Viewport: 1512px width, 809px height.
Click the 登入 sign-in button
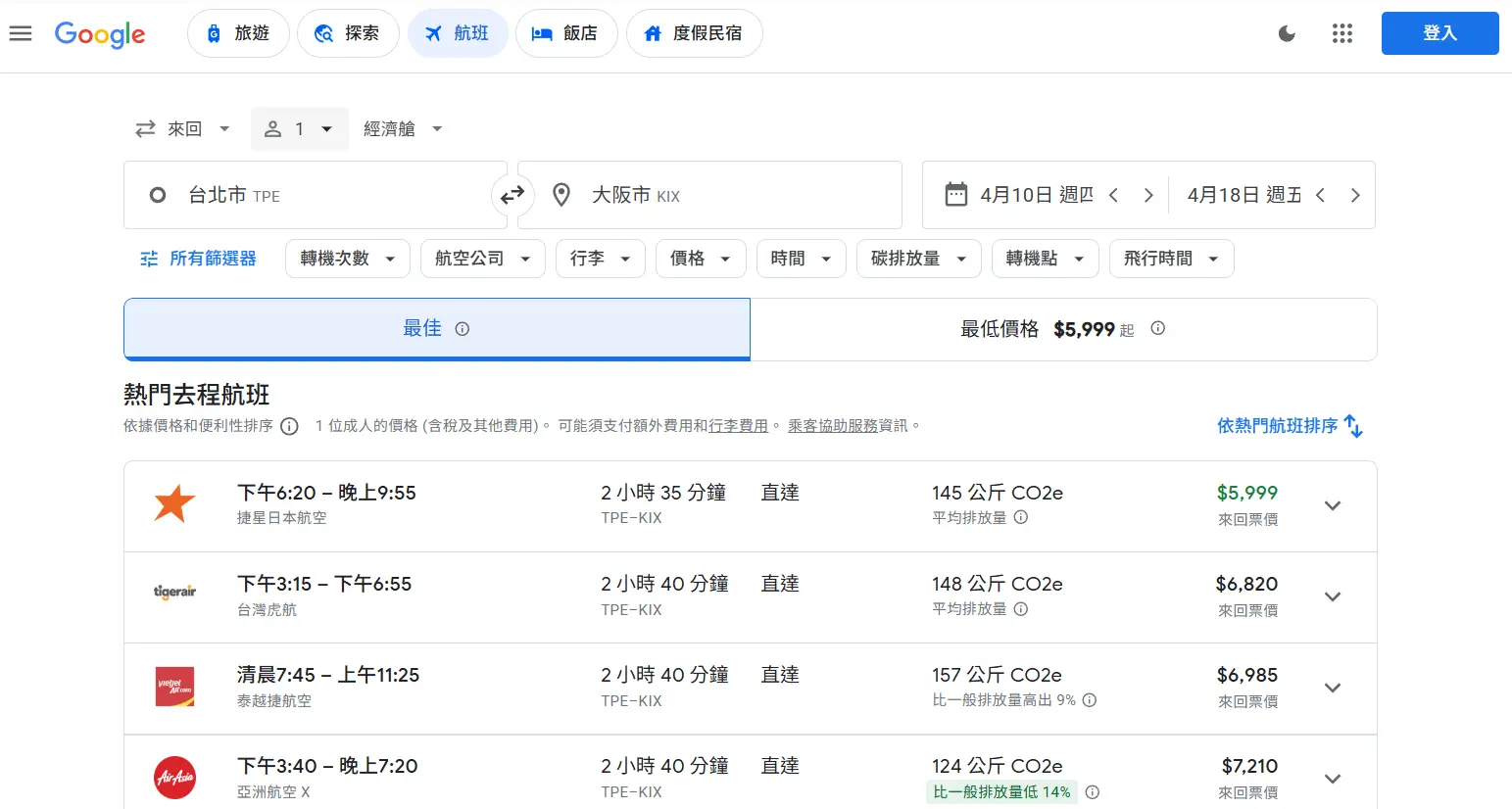(1439, 33)
